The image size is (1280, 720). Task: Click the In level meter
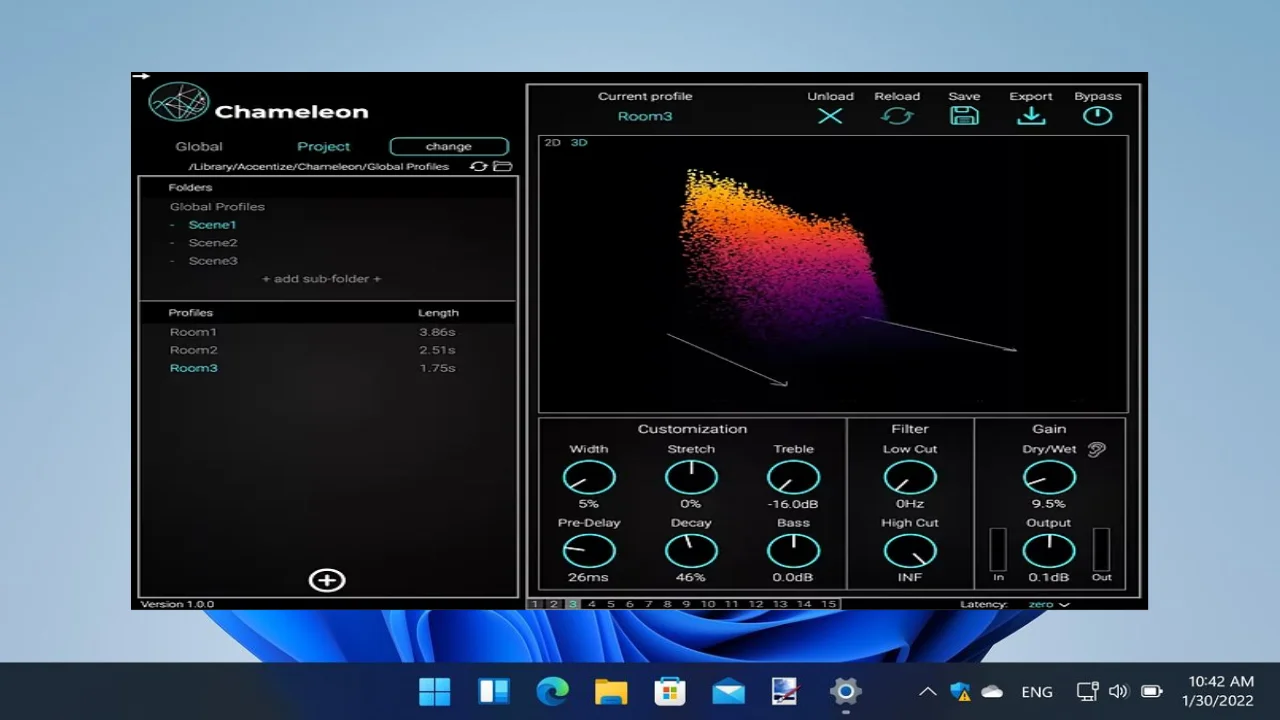coord(998,549)
